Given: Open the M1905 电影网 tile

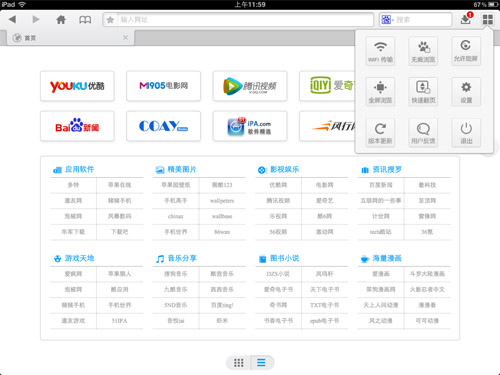Looking at the screenshot, I should (163, 86).
